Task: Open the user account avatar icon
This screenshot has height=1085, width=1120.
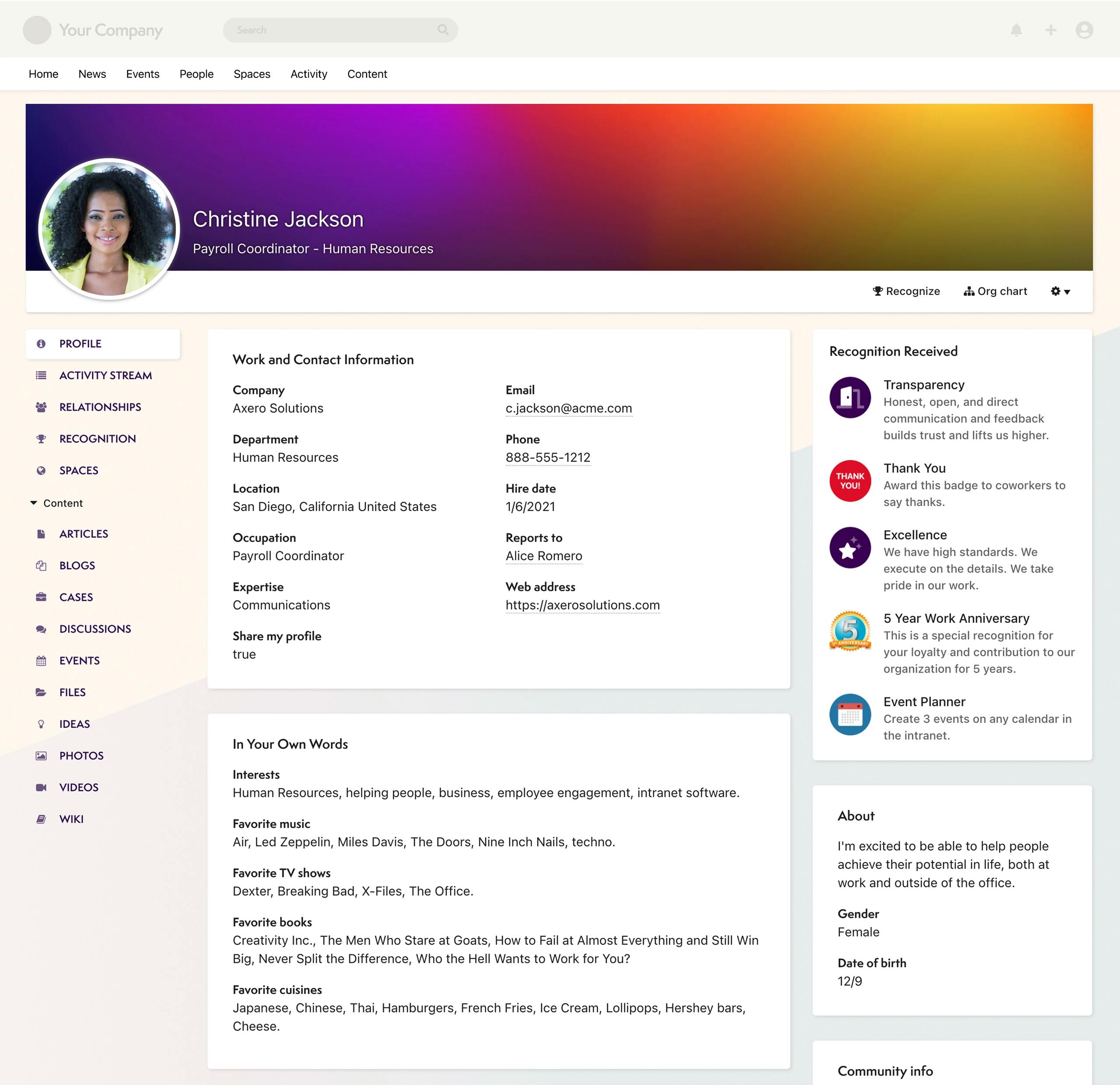Action: coord(1084,30)
